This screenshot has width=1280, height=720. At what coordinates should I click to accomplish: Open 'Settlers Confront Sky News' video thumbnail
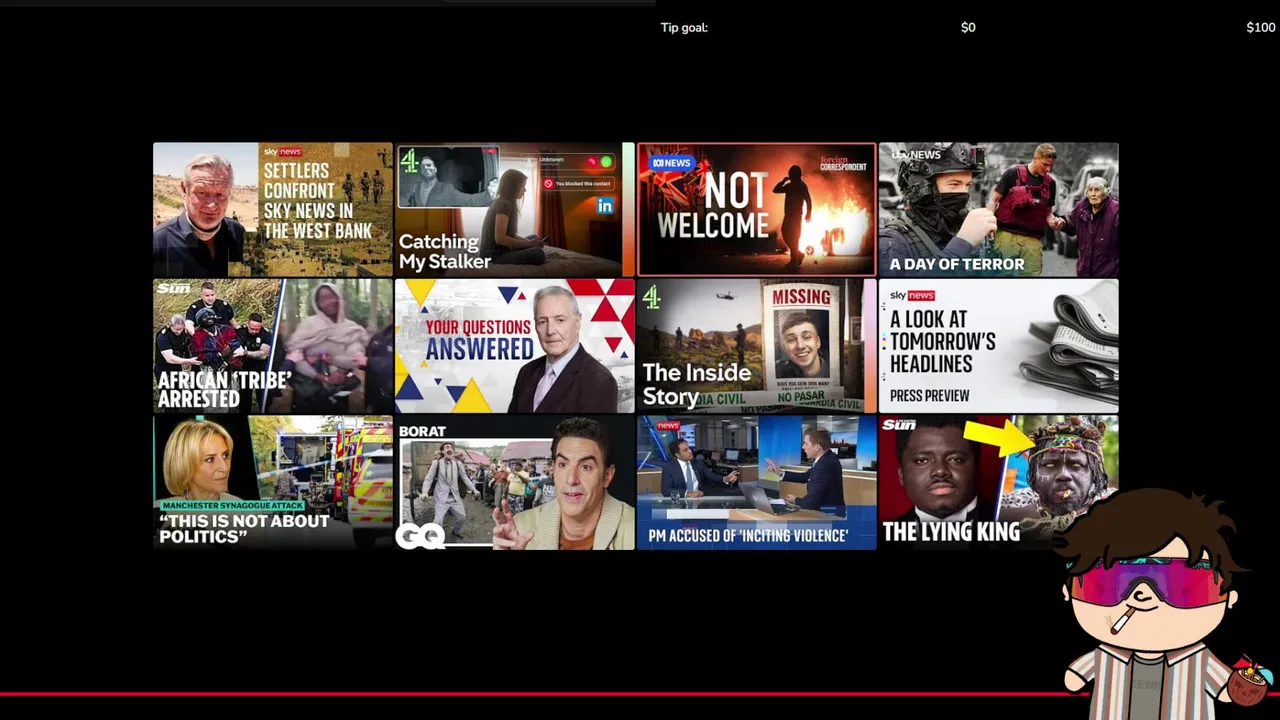(272, 209)
